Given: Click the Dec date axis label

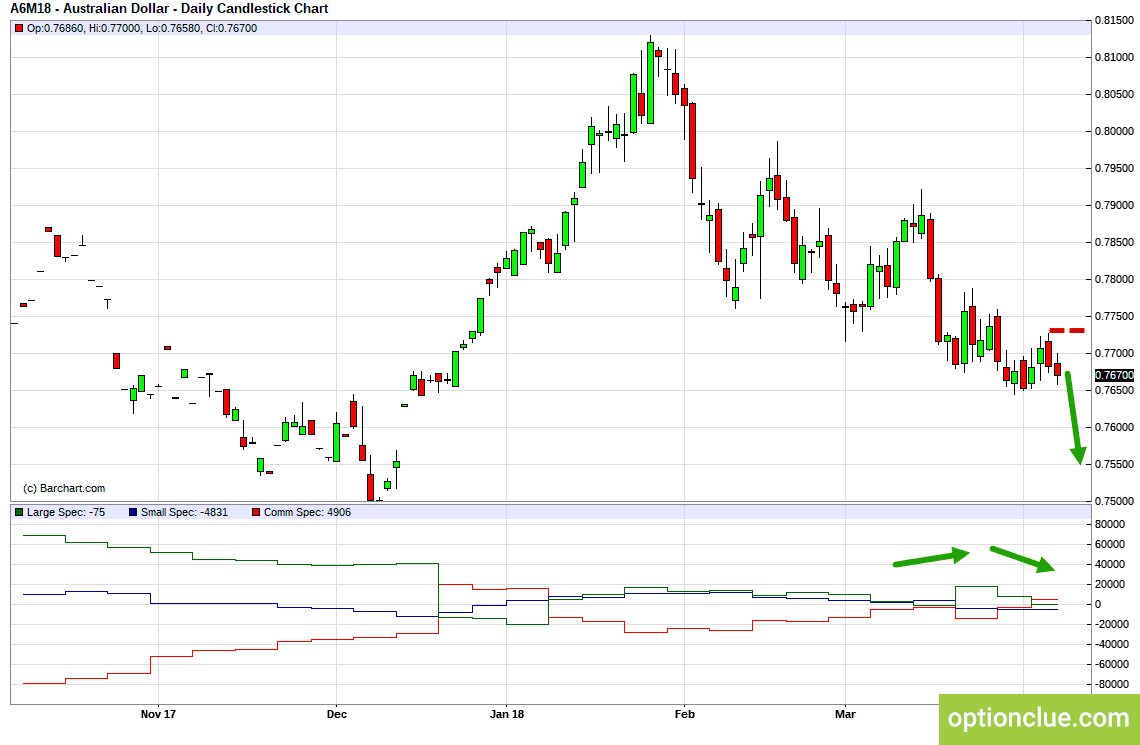Looking at the screenshot, I should point(337,714).
